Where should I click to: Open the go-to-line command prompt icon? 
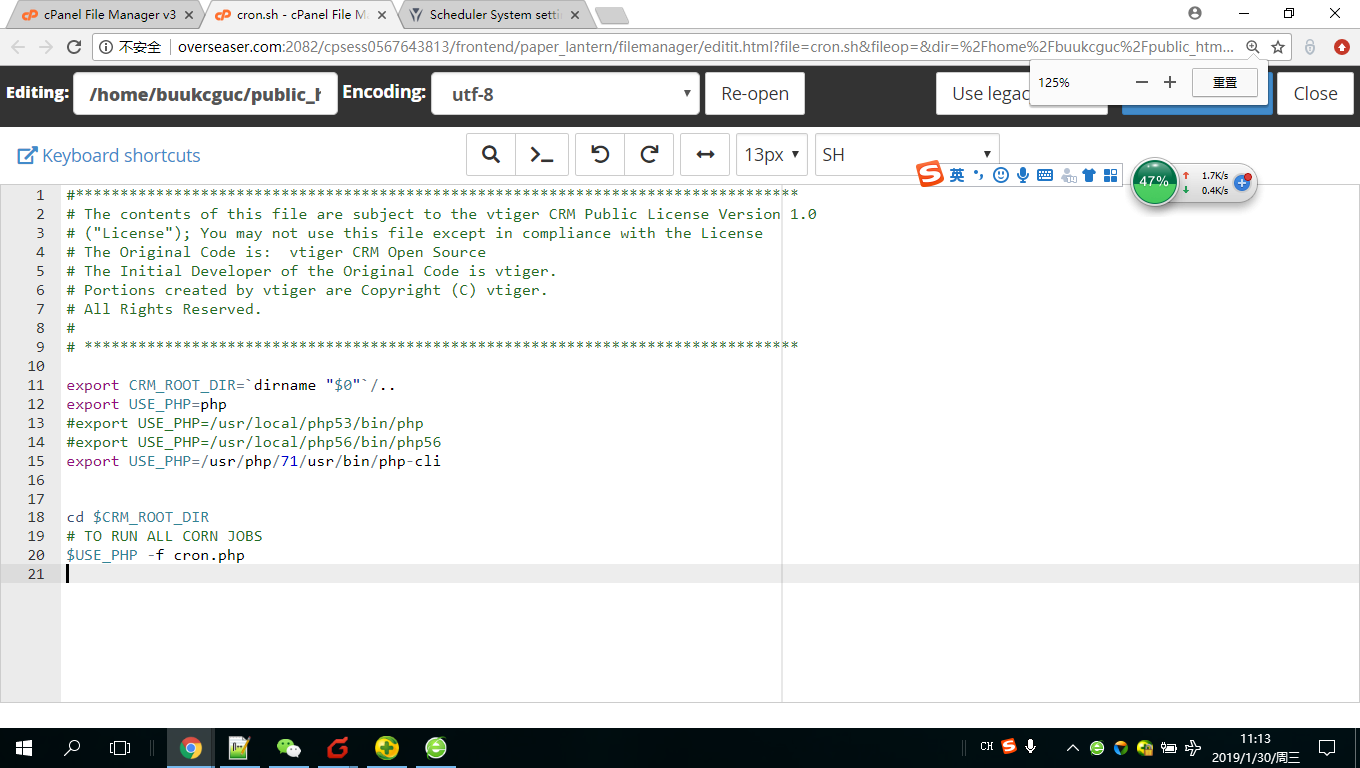coord(542,155)
